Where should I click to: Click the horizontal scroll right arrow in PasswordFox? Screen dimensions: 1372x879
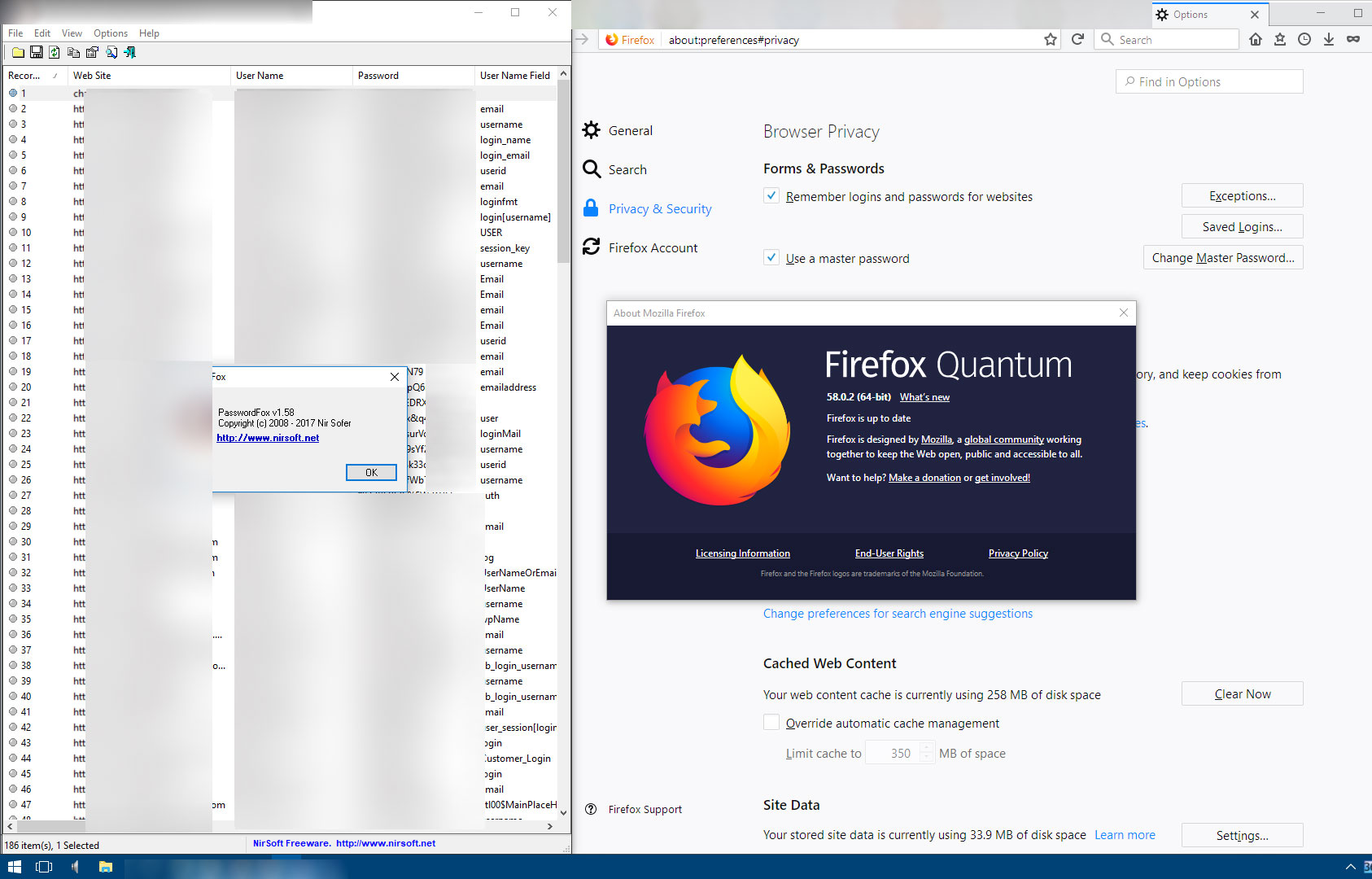(x=550, y=826)
